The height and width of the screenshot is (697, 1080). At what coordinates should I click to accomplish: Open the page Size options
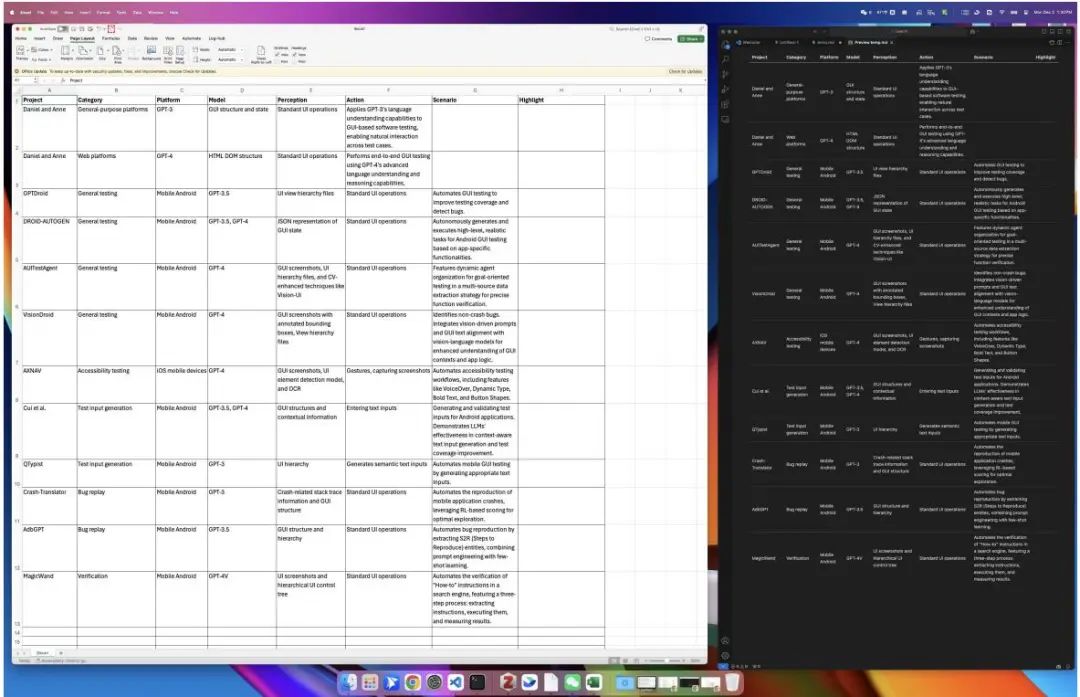[x=101, y=53]
